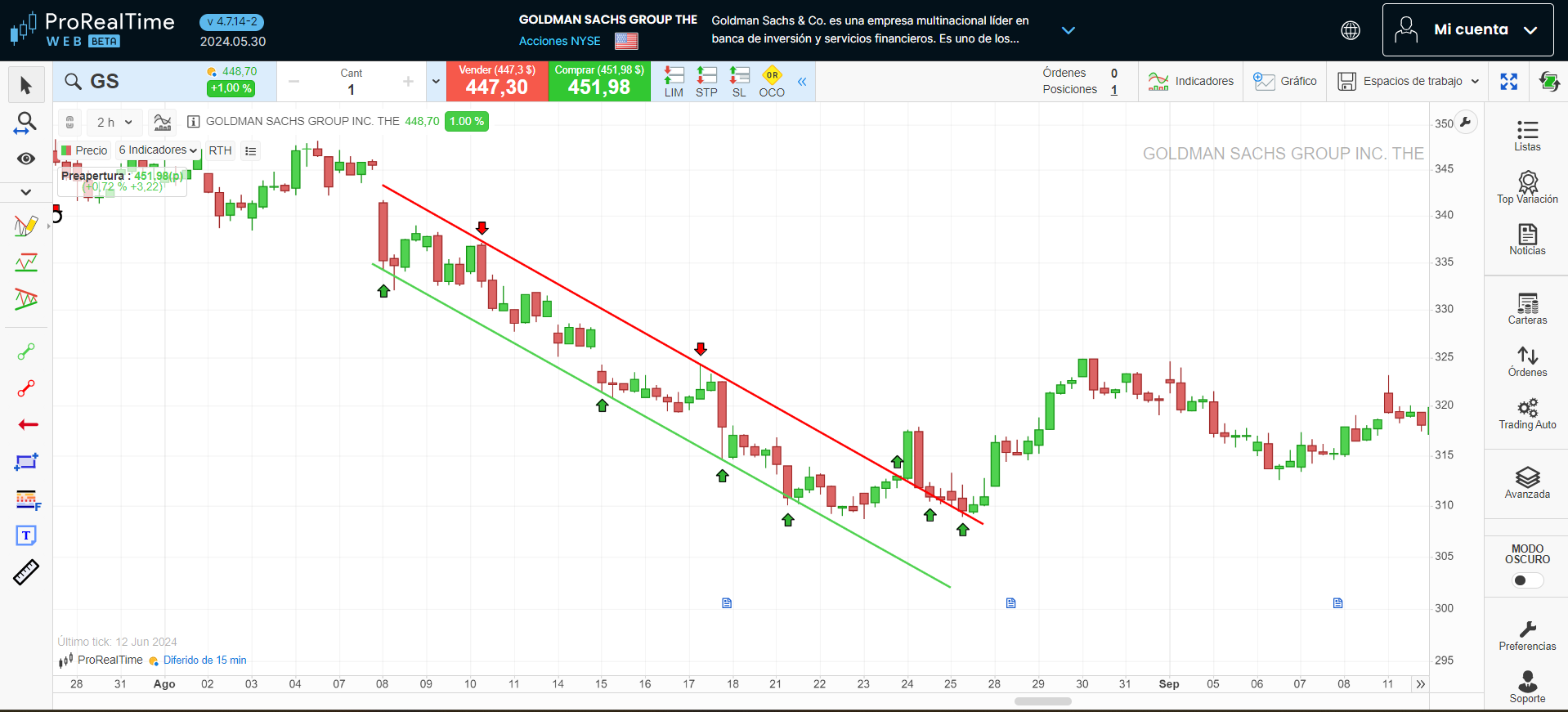Toggle the Modo Oscuro dark mode switch
This screenshot has height=712, width=1568.
click(x=1526, y=580)
